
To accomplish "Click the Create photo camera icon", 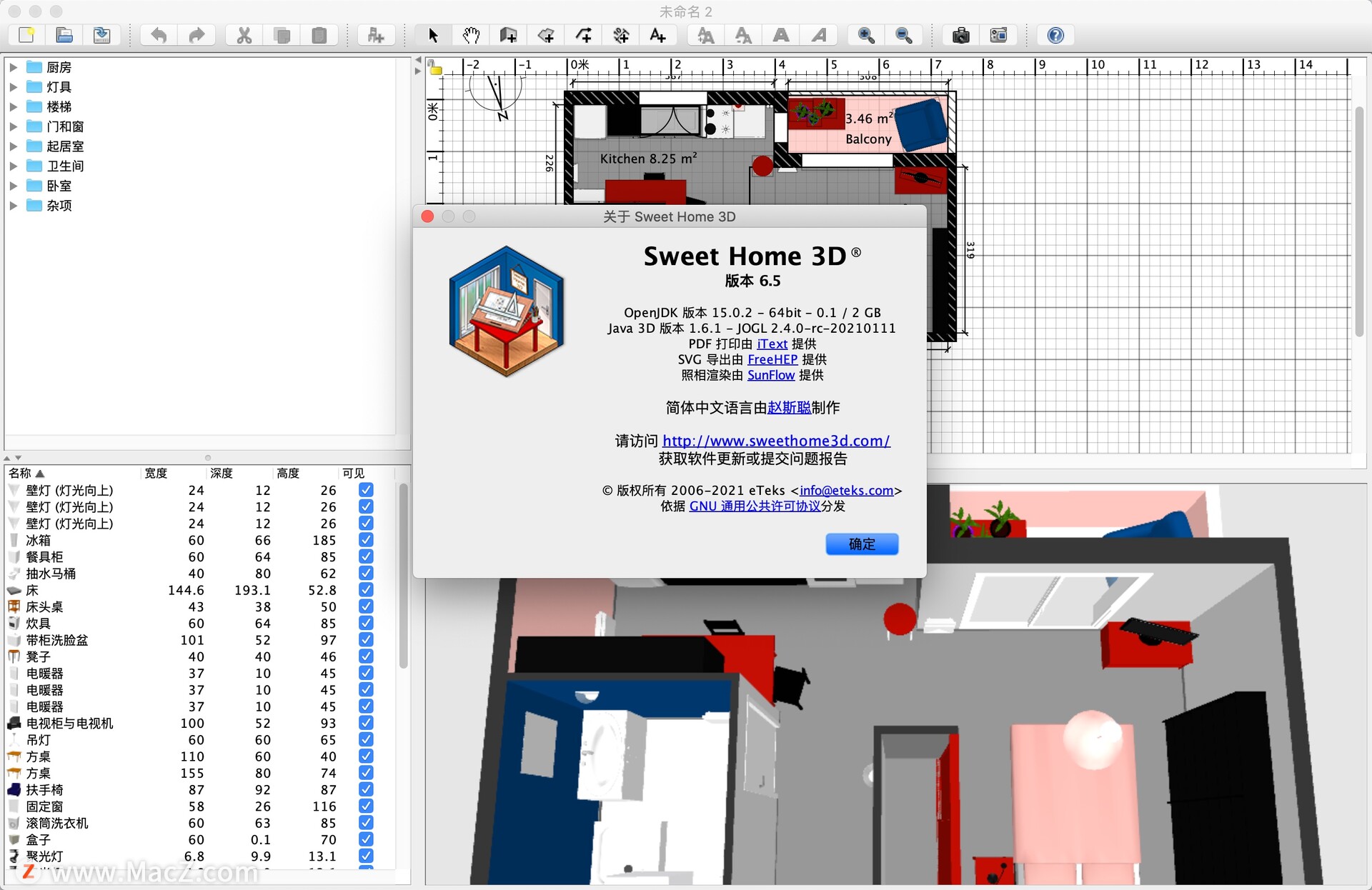I will click(961, 35).
